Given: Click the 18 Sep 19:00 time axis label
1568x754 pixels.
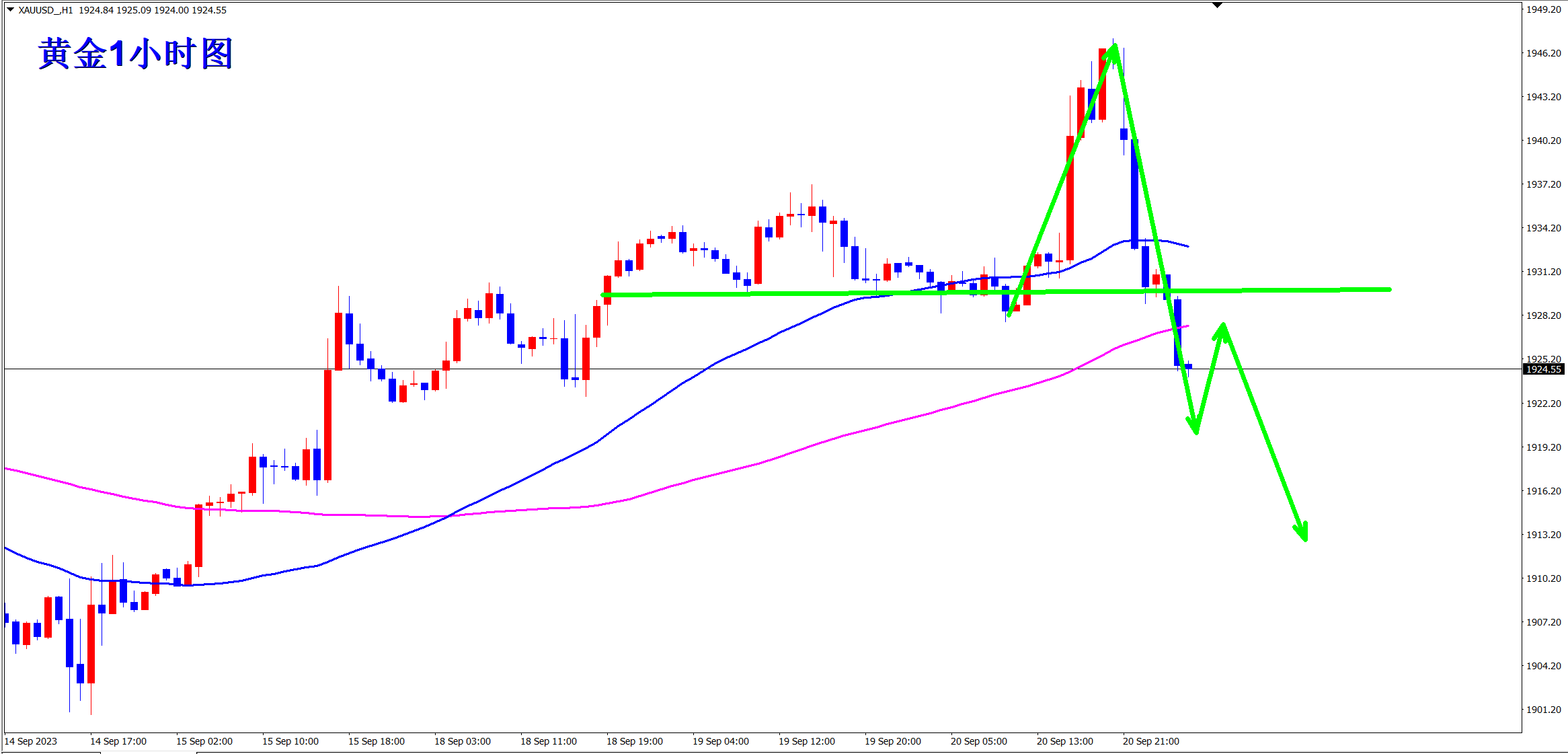Looking at the screenshot, I should pos(634,741).
